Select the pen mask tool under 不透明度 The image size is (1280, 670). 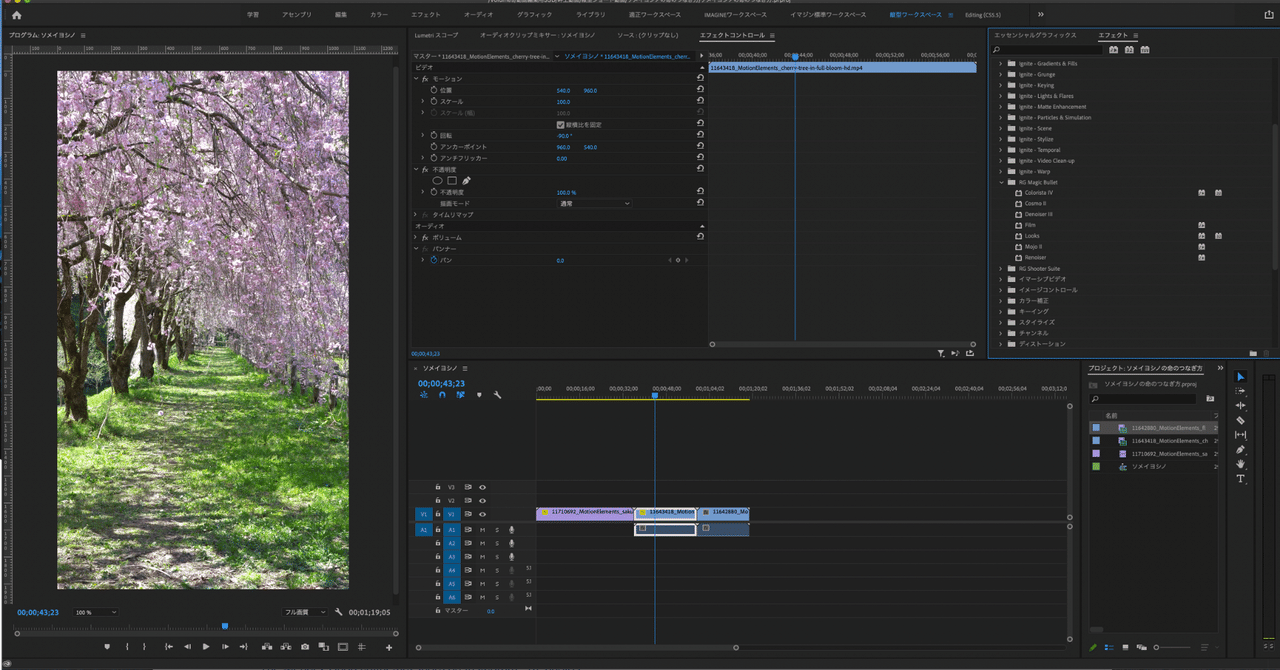pos(466,180)
